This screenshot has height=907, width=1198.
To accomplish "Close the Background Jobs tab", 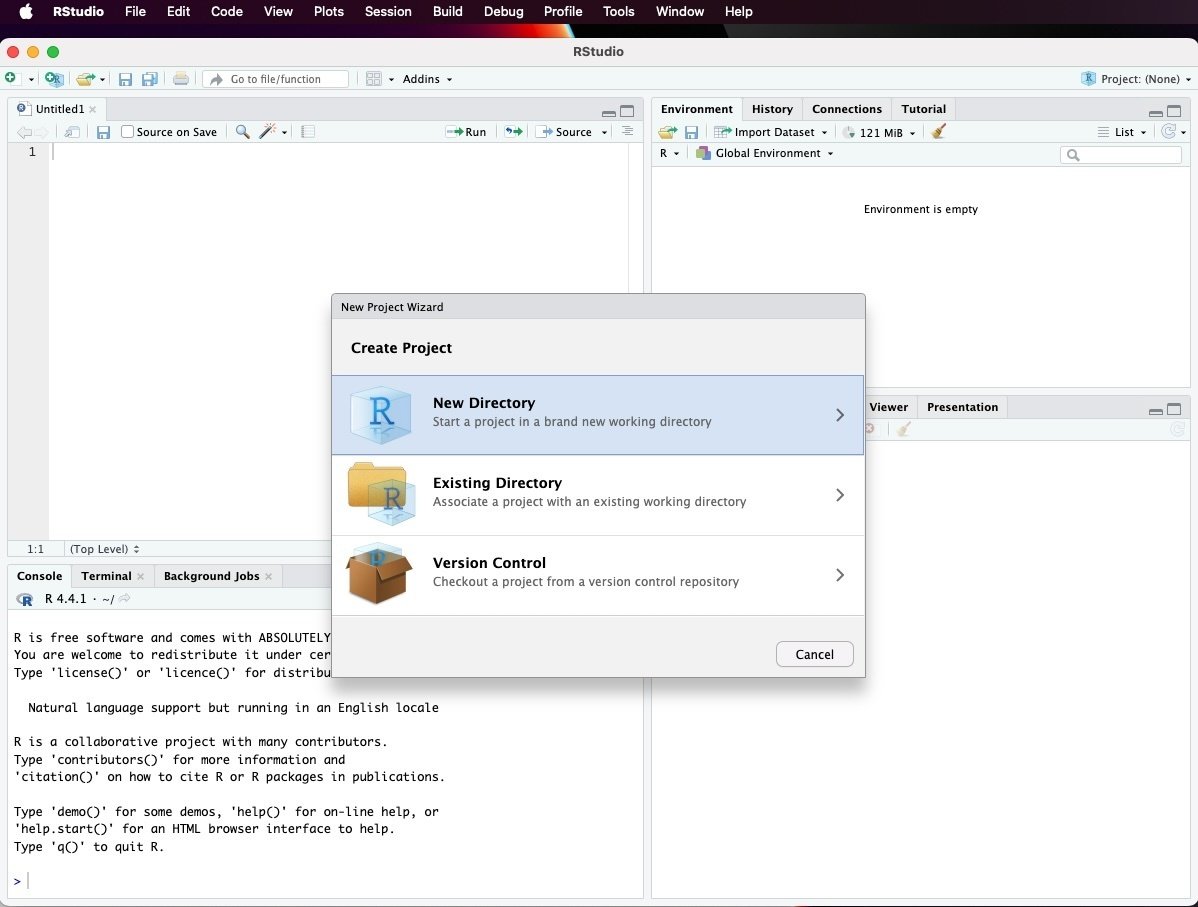I will (x=268, y=576).
